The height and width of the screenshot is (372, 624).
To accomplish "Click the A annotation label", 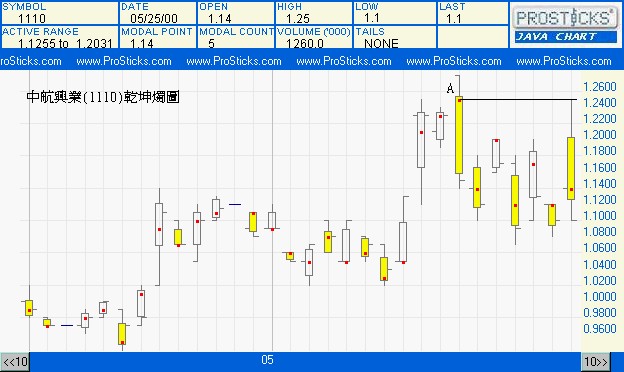I will click(x=450, y=88).
